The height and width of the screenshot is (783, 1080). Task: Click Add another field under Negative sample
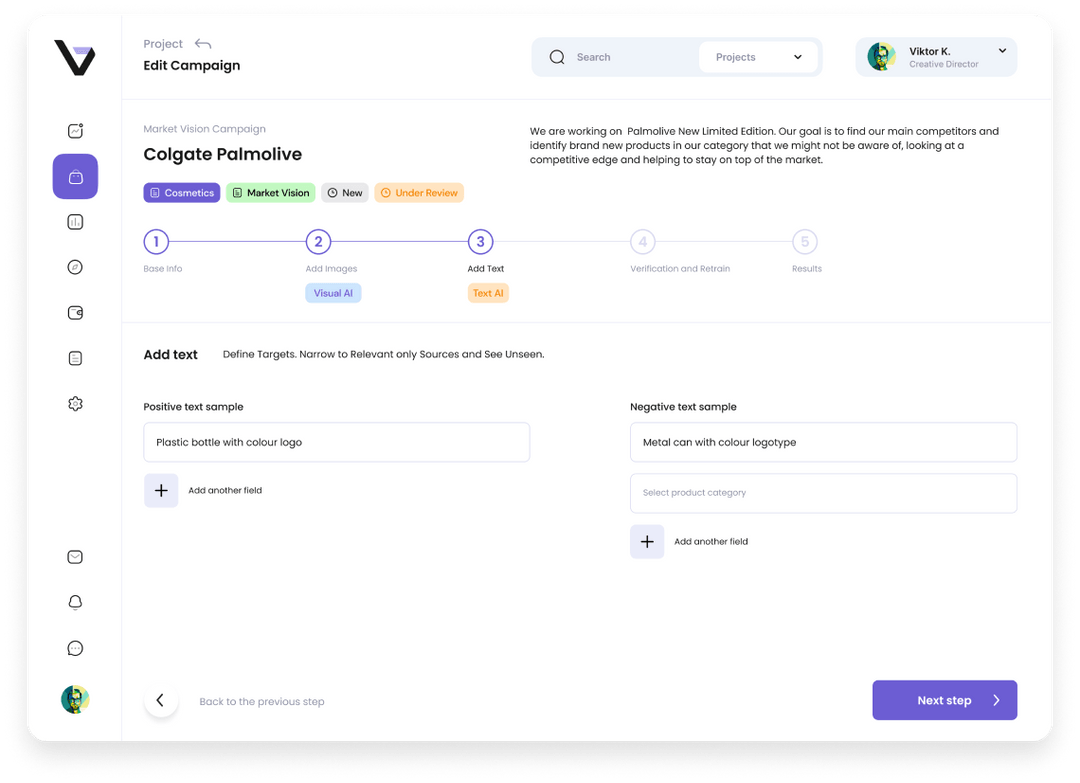pyautogui.click(x=711, y=542)
